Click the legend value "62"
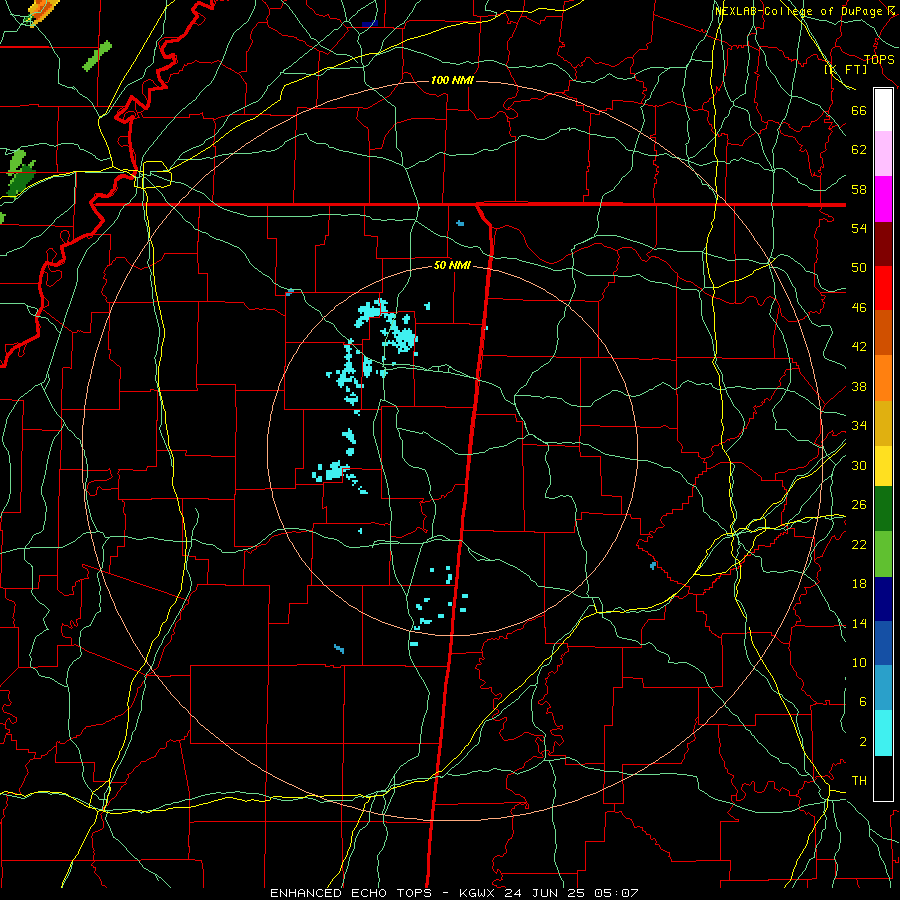 [x=859, y=150]
